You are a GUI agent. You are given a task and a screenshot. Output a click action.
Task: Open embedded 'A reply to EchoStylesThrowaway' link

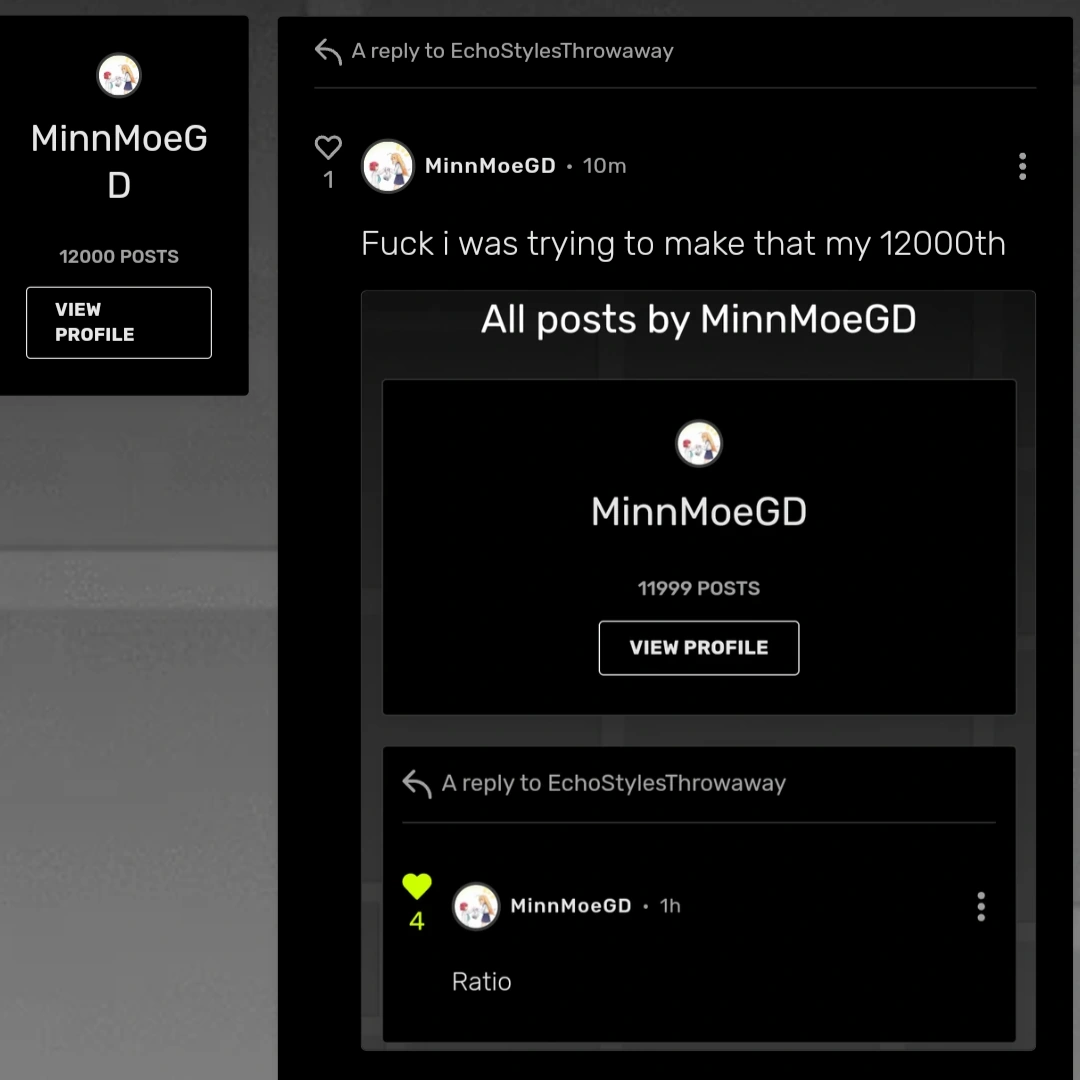click(x=614, y=783)
